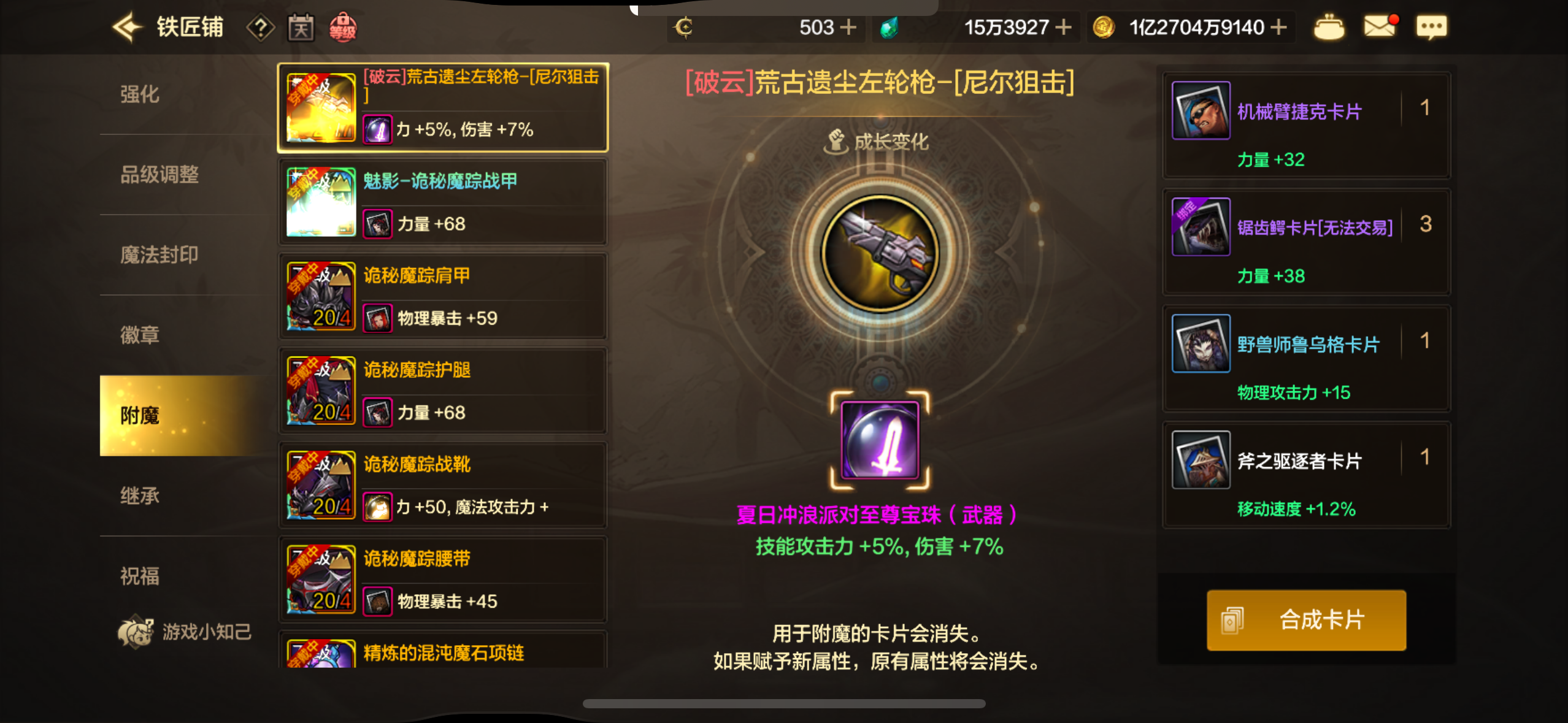Click the revolver weapon image in center
This screenshot has height=723, width=1568.
click(880, 253)
